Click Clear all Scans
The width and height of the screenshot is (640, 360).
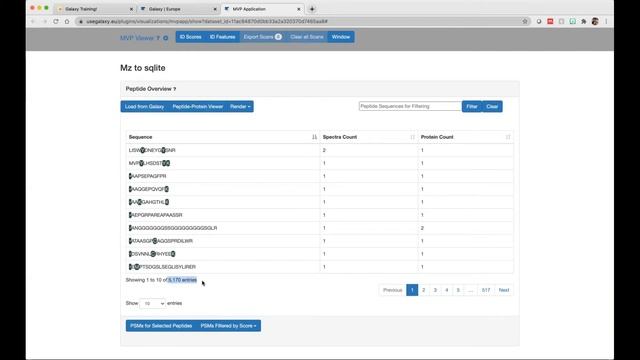(307, 37)
